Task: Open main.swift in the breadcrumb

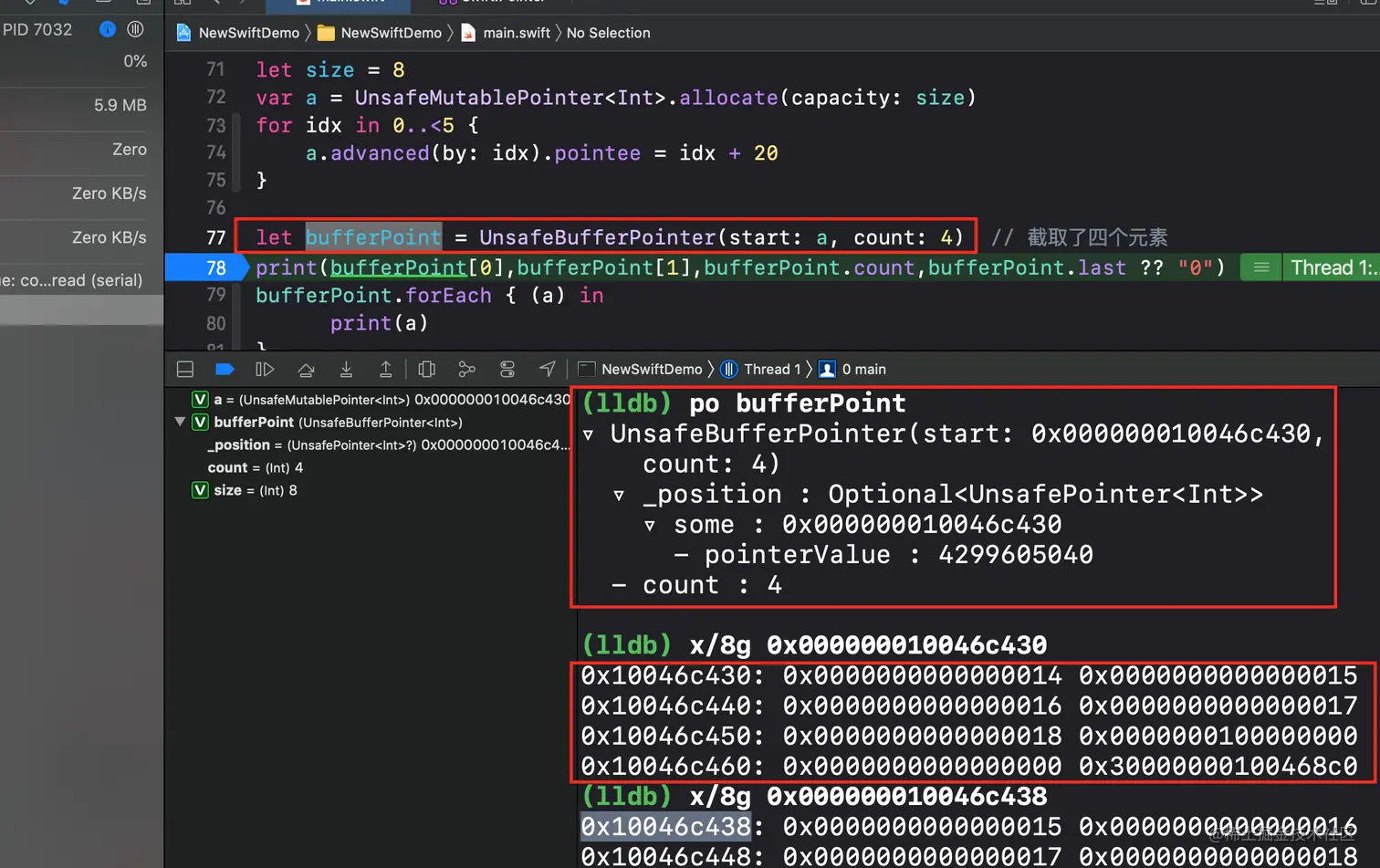Action: (x=506, y=33)
